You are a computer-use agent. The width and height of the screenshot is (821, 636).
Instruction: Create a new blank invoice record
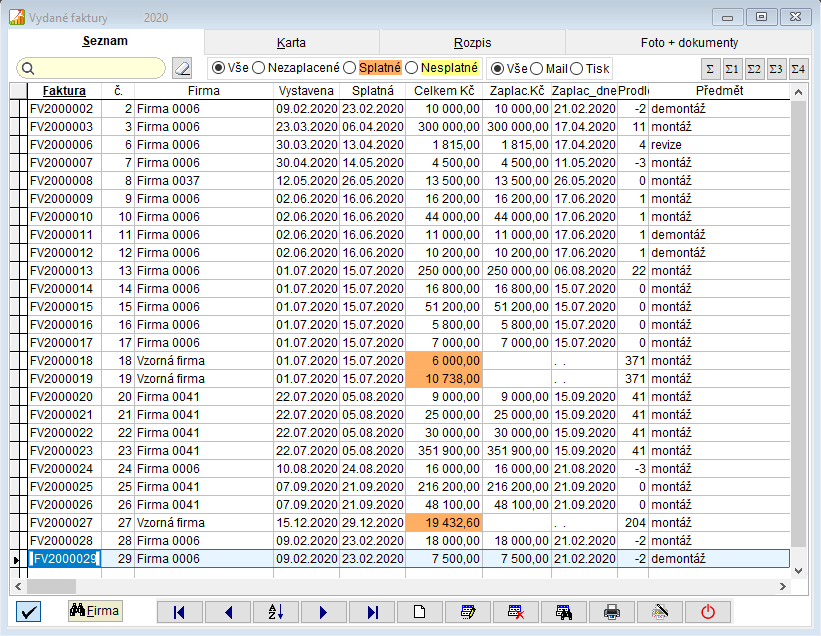[420, 612]
